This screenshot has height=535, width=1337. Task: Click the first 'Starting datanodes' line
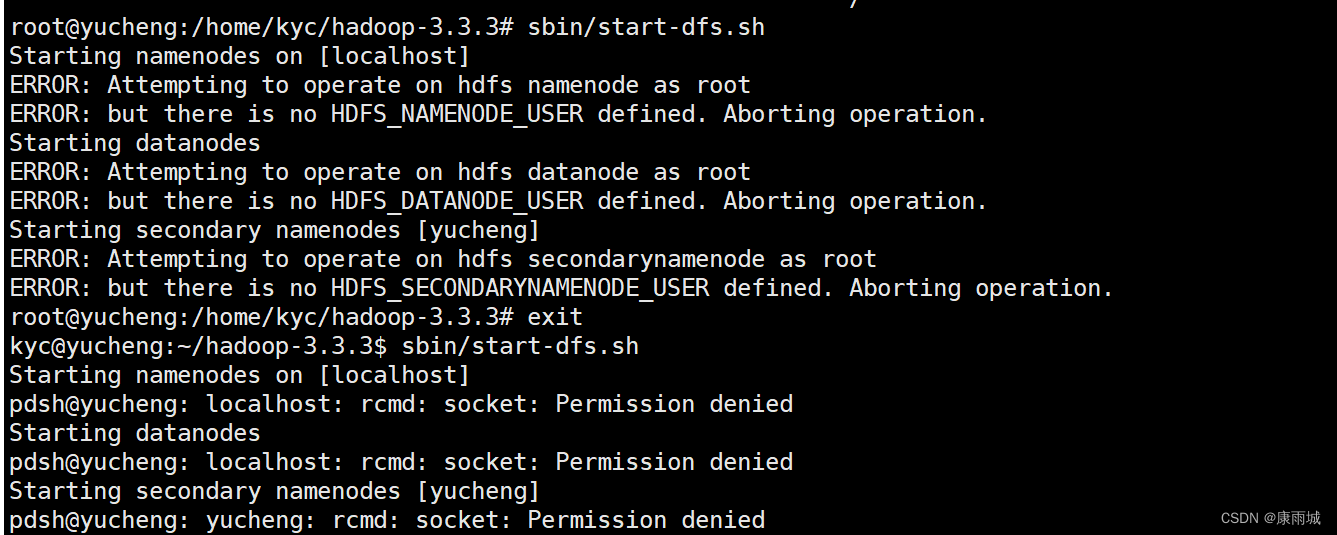click(135, 143)
